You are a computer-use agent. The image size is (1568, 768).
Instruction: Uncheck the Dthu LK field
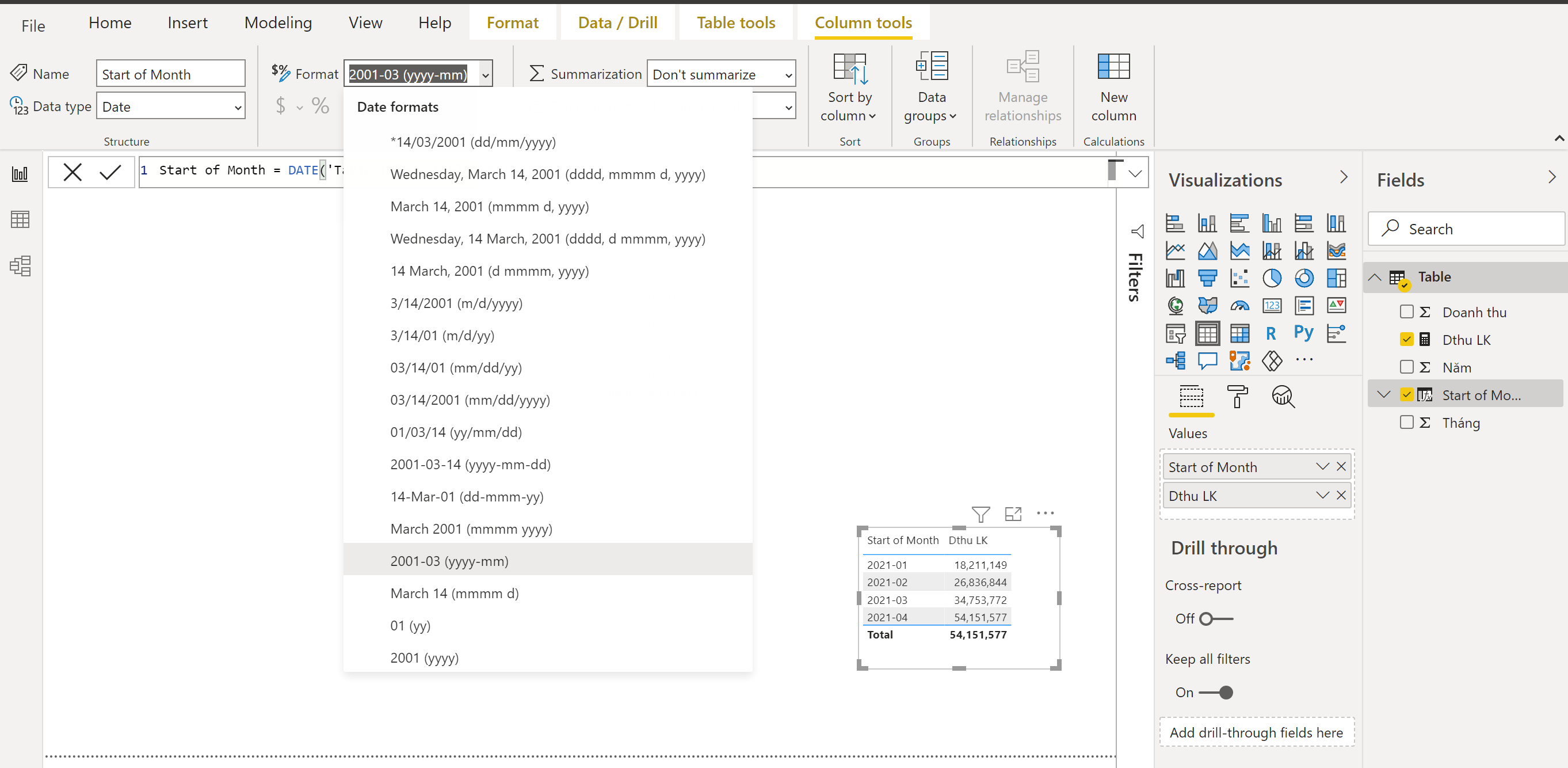[1406, 339]
